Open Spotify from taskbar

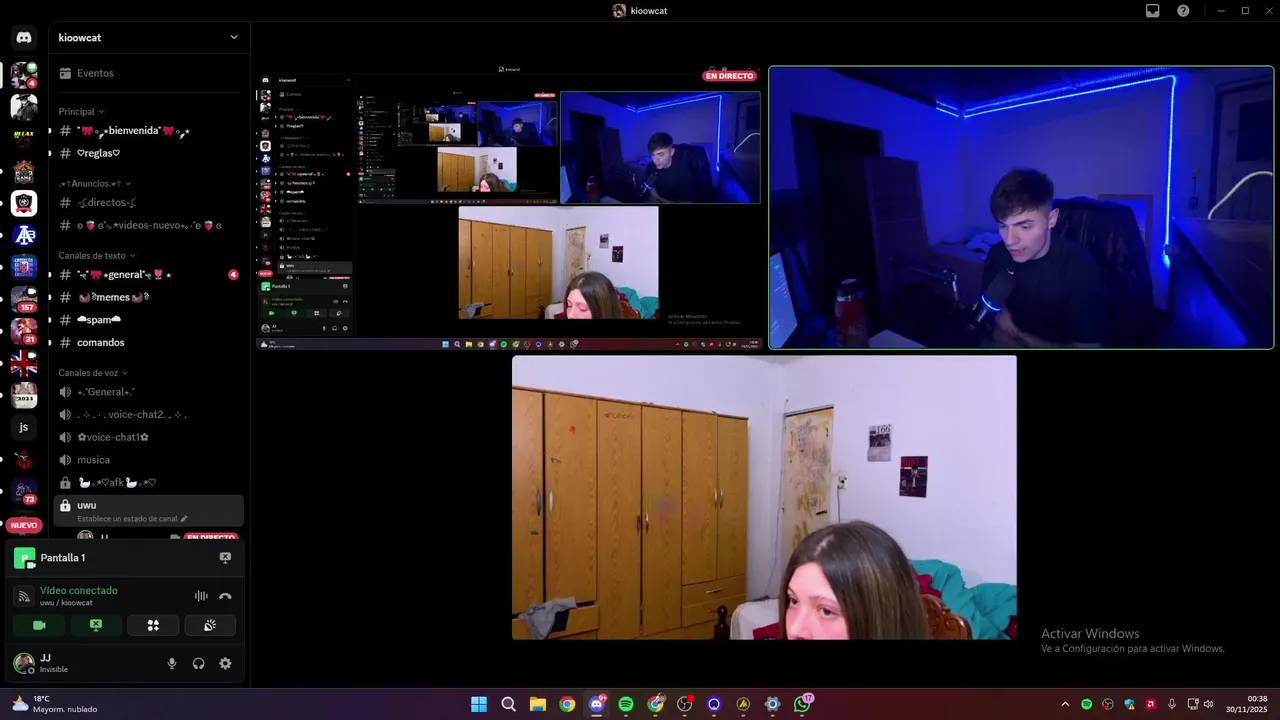click(626, 704)
